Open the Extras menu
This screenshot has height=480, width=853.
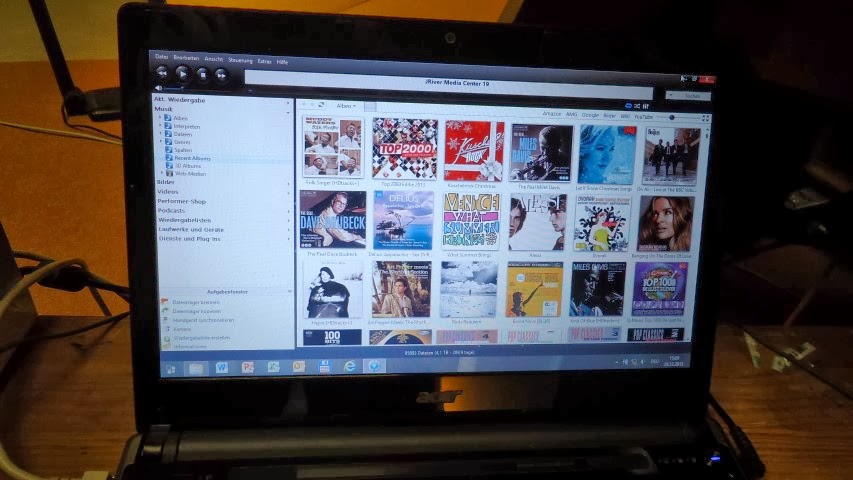click(264, 61)
